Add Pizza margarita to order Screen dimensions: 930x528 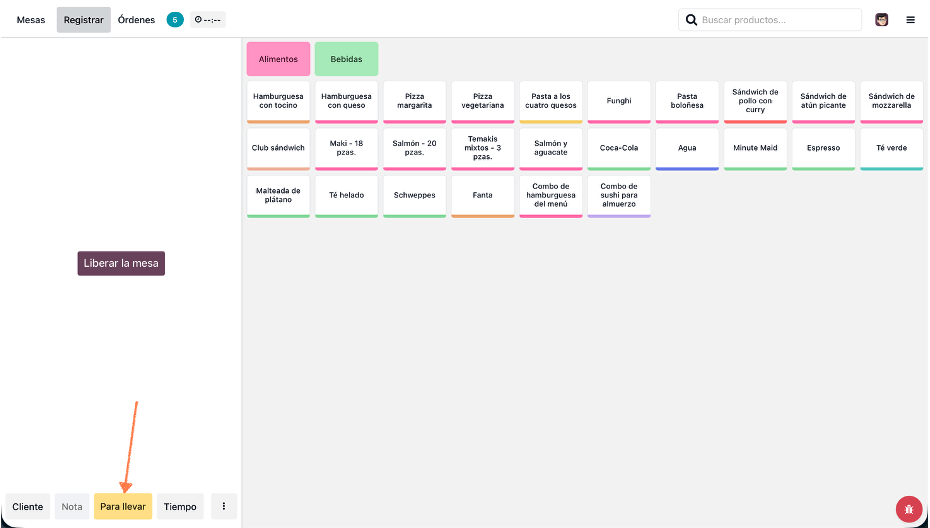point(415,102)
